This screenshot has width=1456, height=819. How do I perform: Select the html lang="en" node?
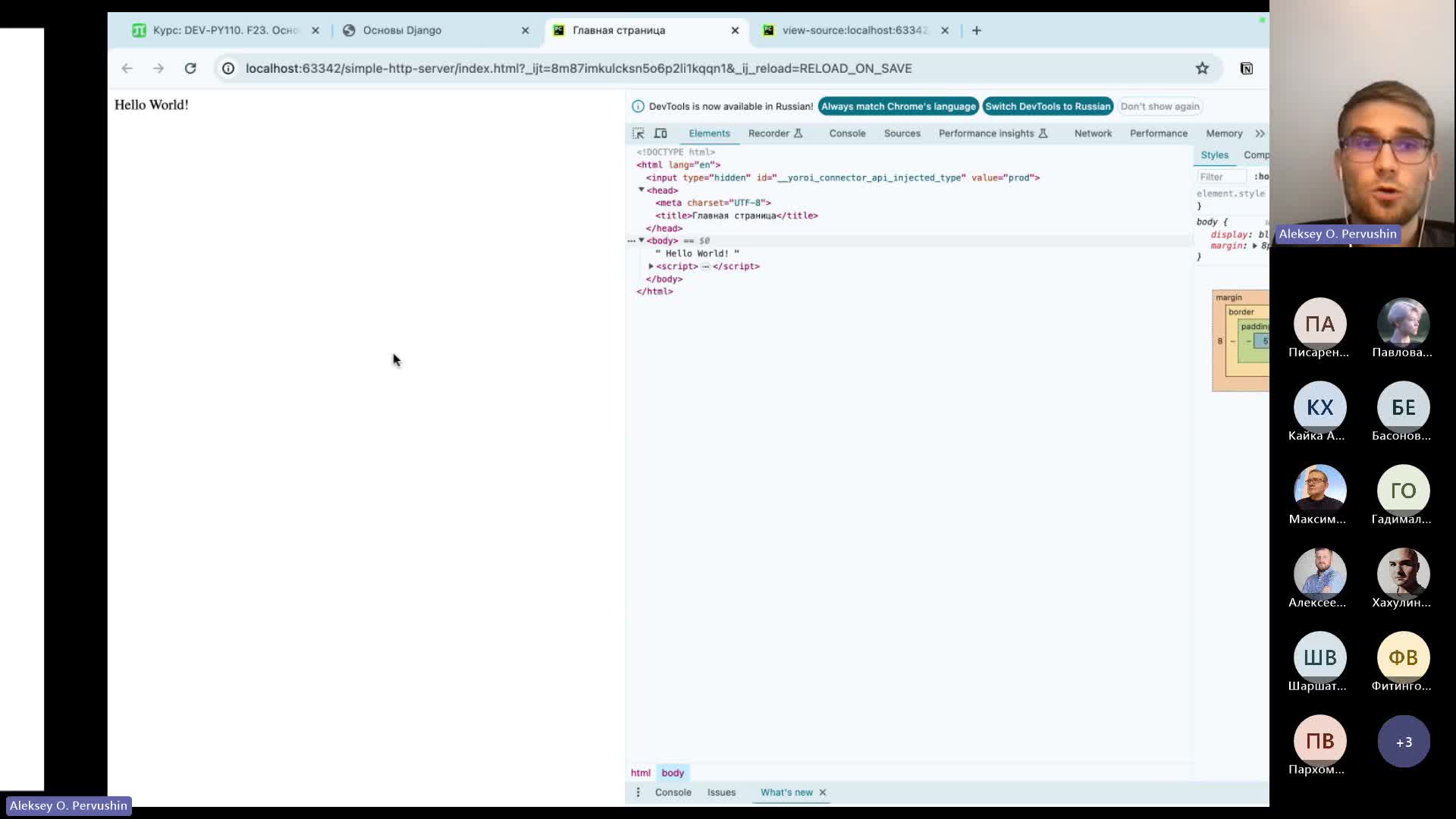click(x=678, y=165)
